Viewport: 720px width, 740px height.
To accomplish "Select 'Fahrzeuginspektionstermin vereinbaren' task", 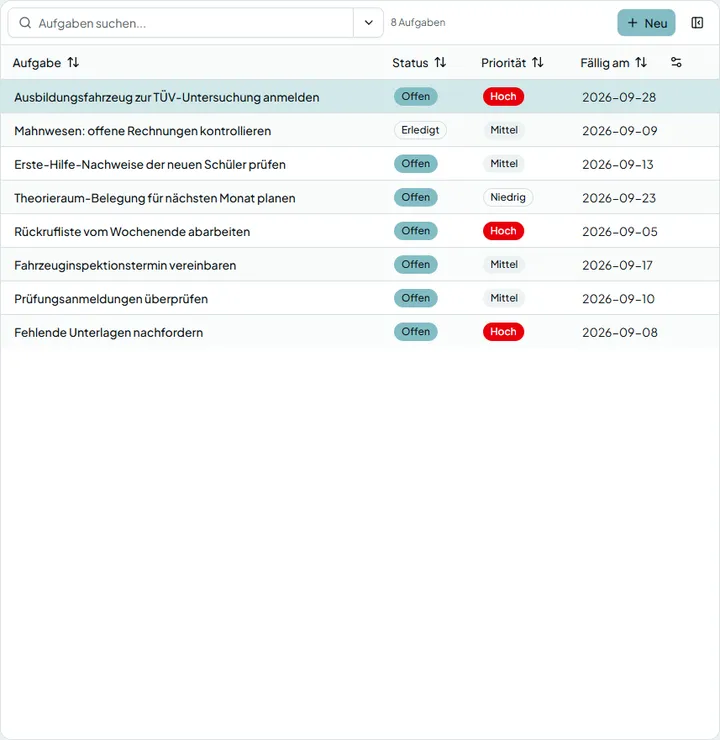I will (360, 265).
